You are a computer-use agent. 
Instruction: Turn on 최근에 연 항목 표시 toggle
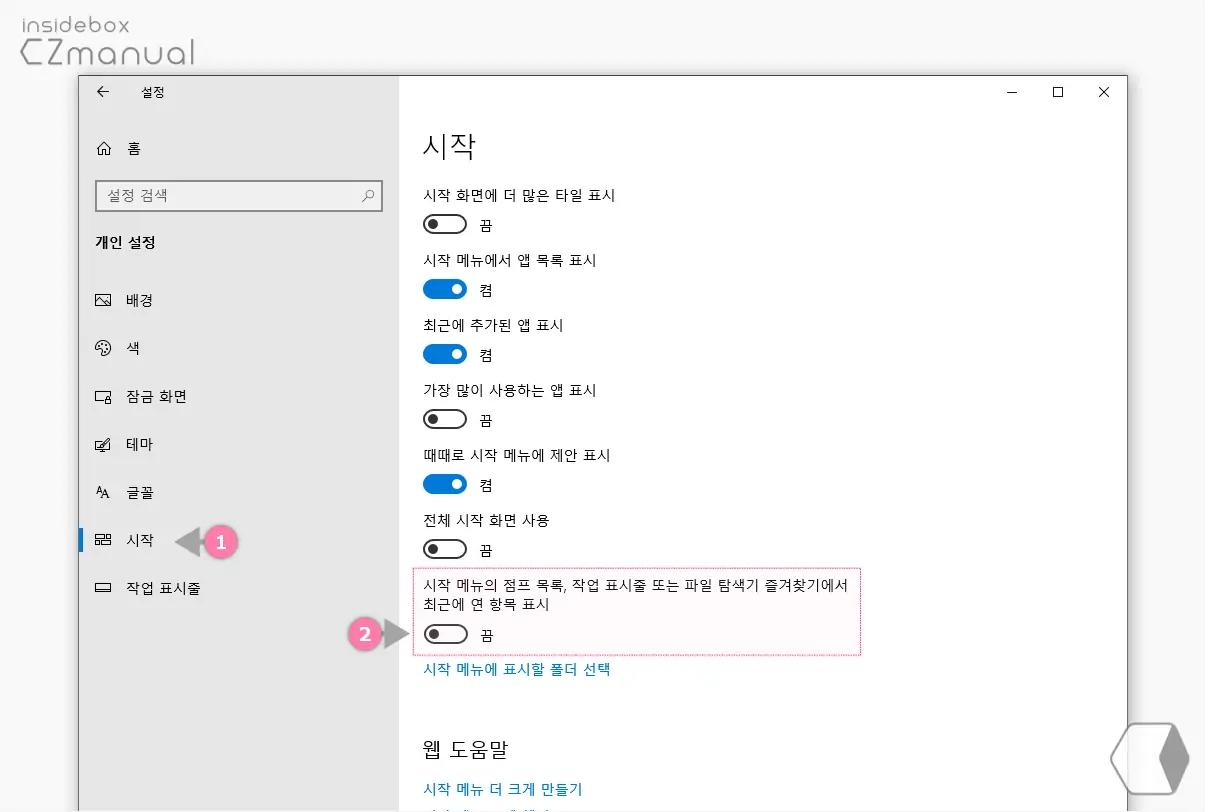point(444,633)
